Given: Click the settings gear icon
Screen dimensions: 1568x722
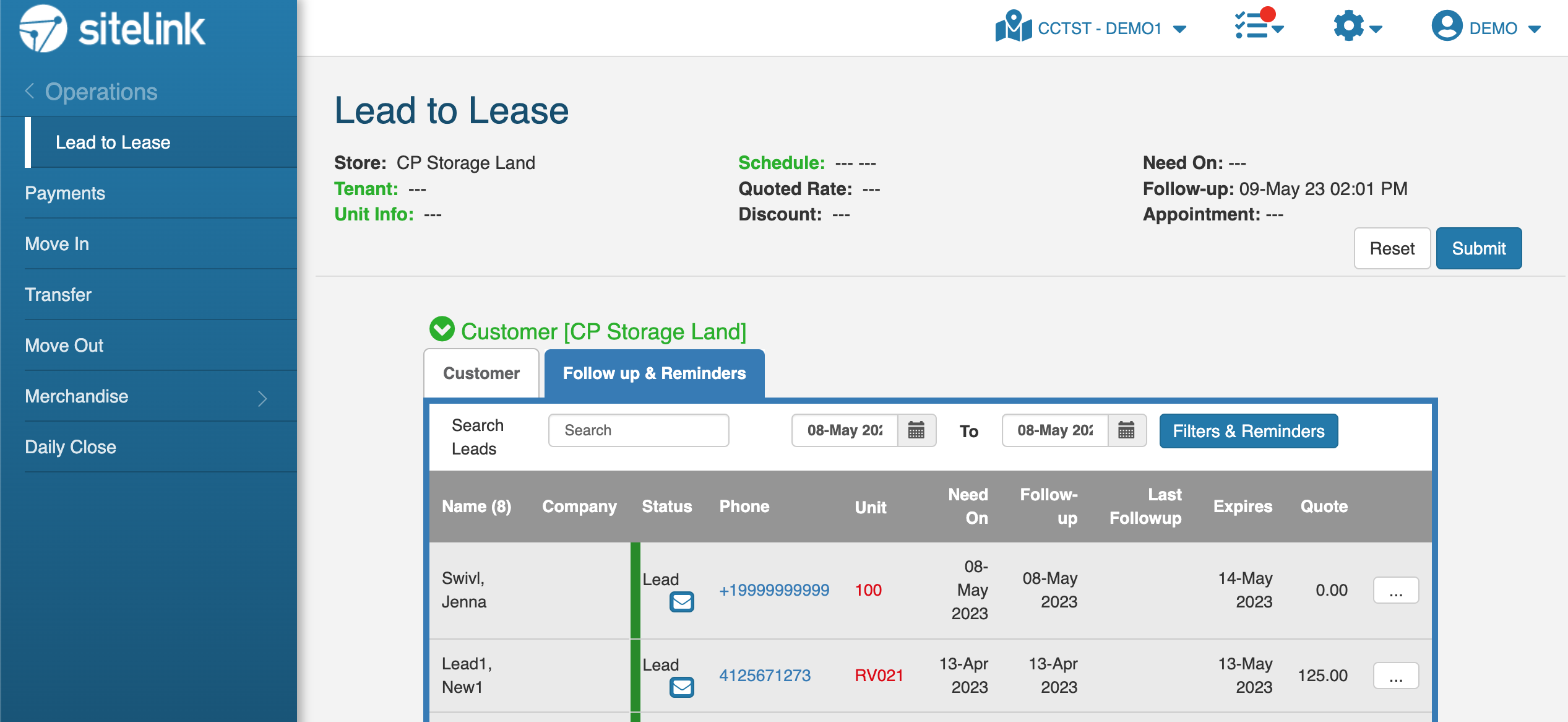Looking at the screenshot, I should (1348, 27).
